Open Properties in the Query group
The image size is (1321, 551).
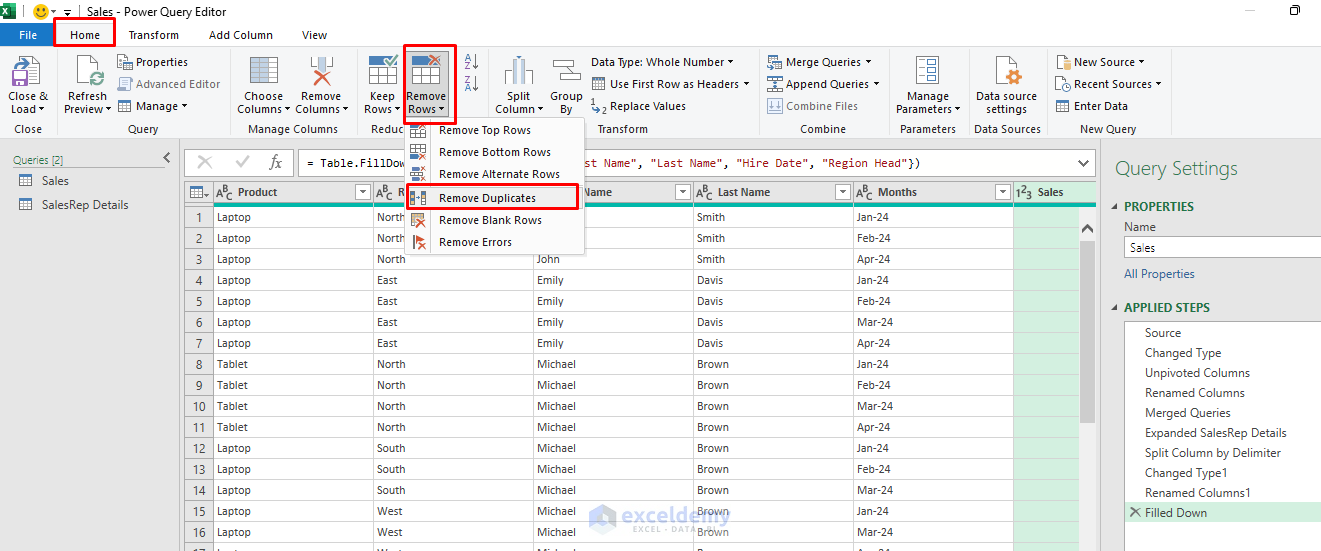click(x=153, y=62)
